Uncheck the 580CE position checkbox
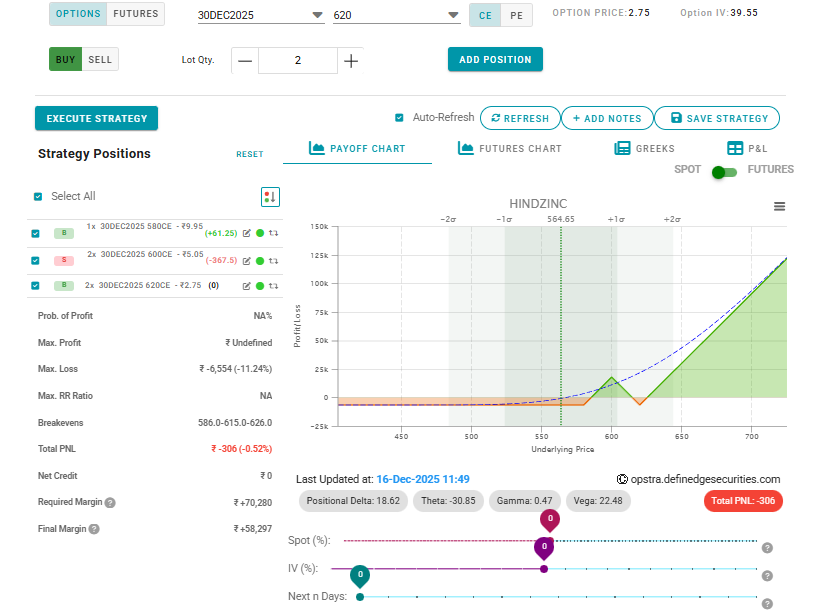The width and height of the screenshot is (829, 610). [35, 234]
